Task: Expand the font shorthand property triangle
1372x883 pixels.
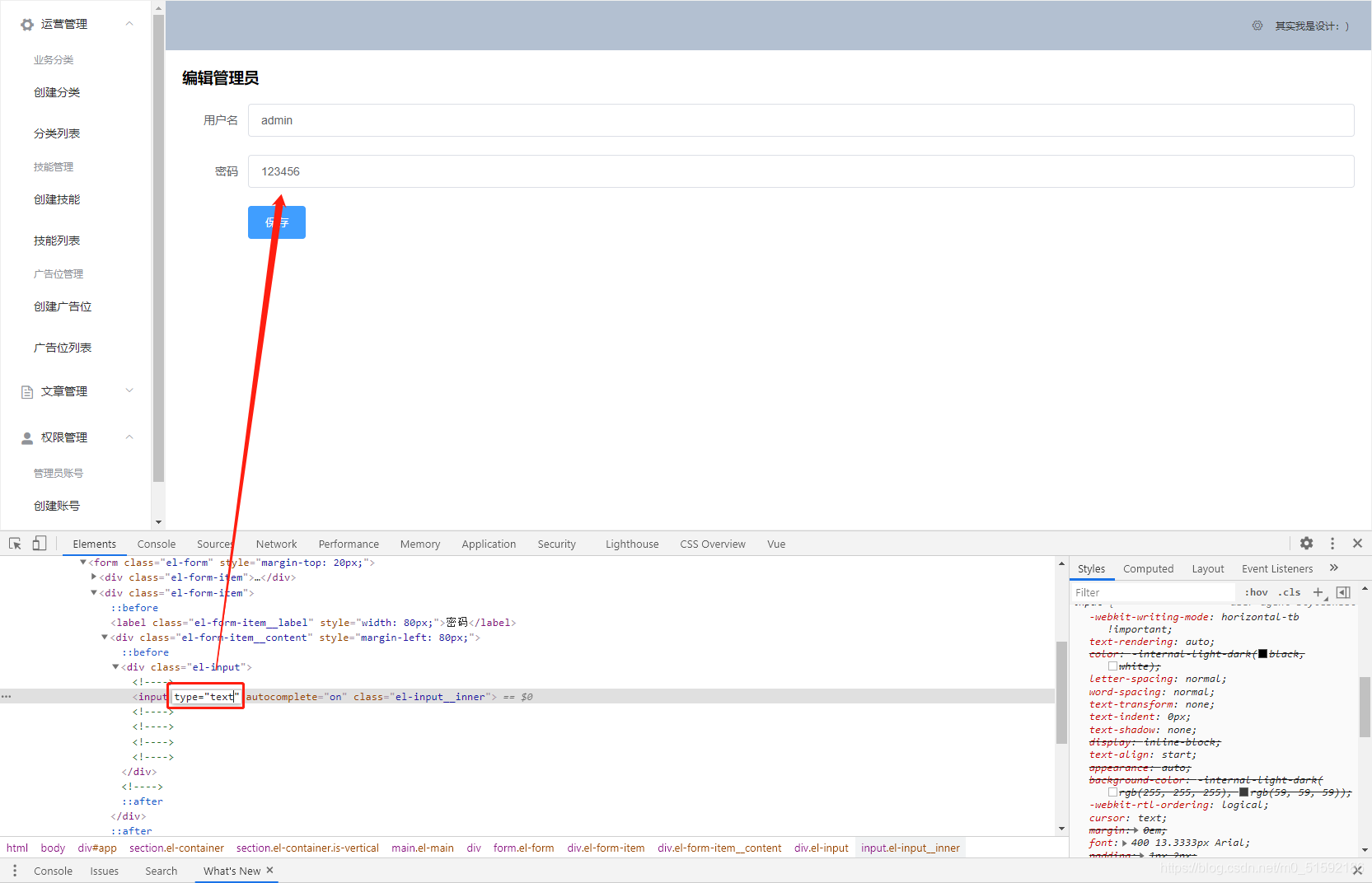Action: point(1125,843)
